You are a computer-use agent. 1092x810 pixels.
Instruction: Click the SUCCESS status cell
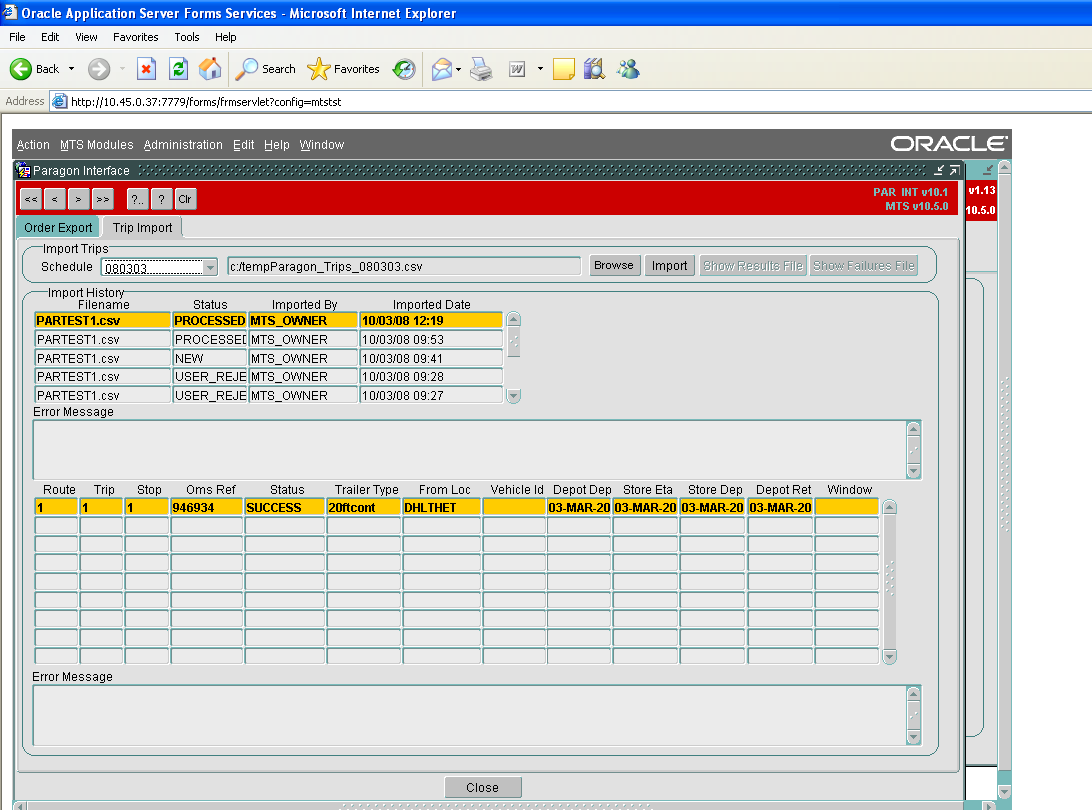point(285,508)
